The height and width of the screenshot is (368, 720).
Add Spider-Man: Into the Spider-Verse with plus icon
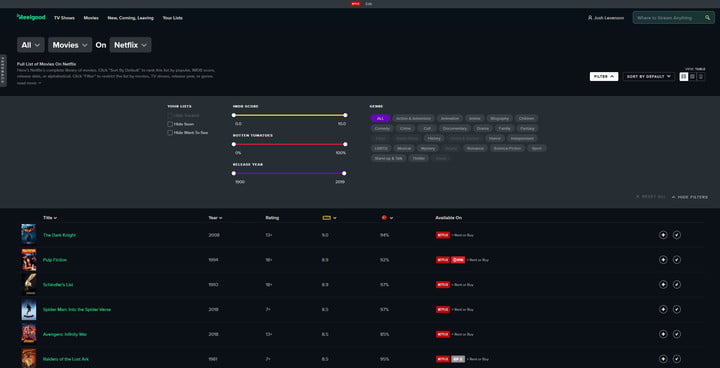(x=663, y=310)
